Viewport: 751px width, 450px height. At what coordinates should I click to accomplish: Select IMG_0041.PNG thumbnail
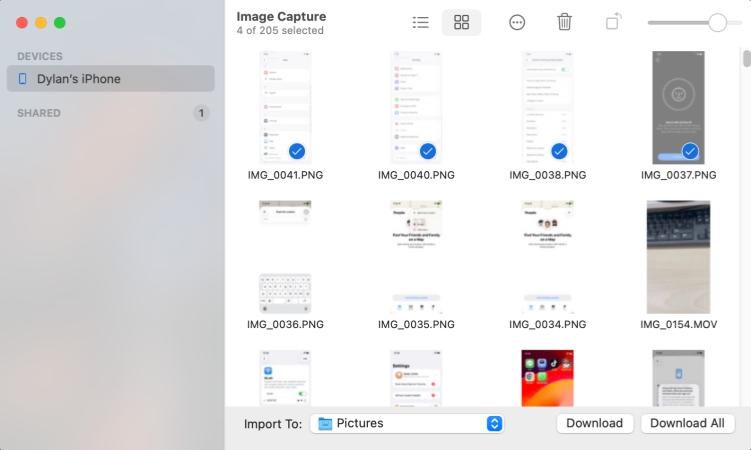[285, 108]
